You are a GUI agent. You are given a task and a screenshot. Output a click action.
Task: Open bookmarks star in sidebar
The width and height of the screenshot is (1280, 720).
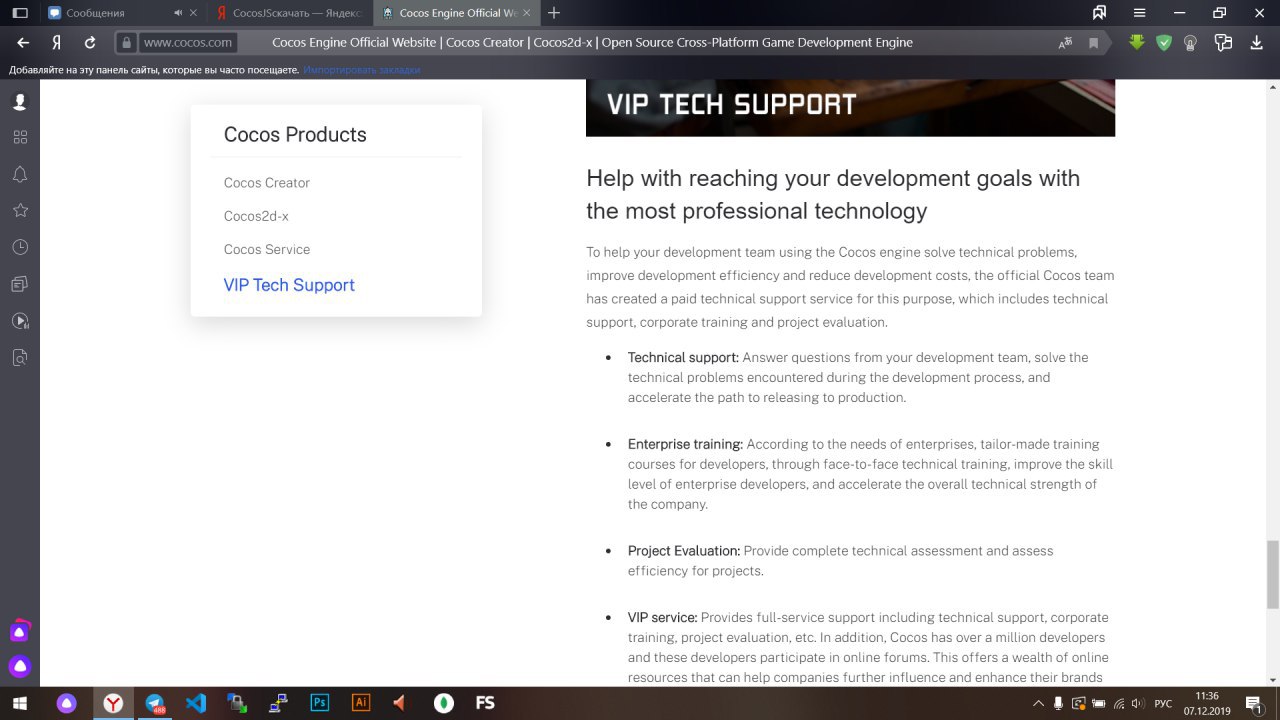click(x=20, y=210)
